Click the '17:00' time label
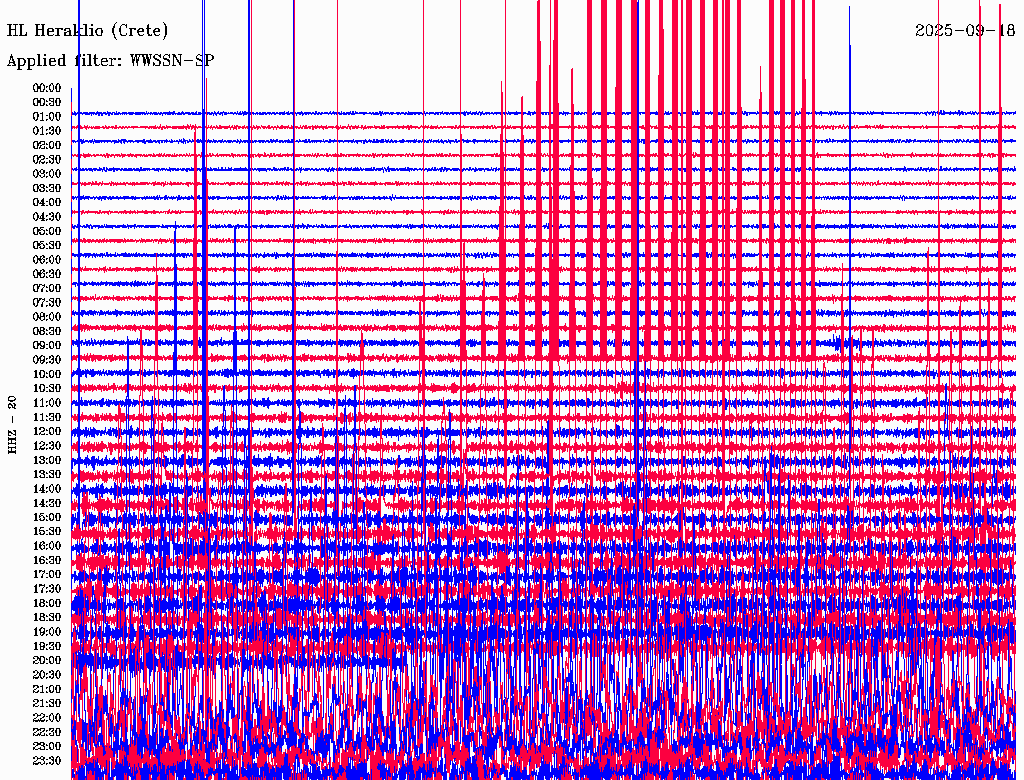This screenshot has height=780, width=1024. tap(47, 575)
